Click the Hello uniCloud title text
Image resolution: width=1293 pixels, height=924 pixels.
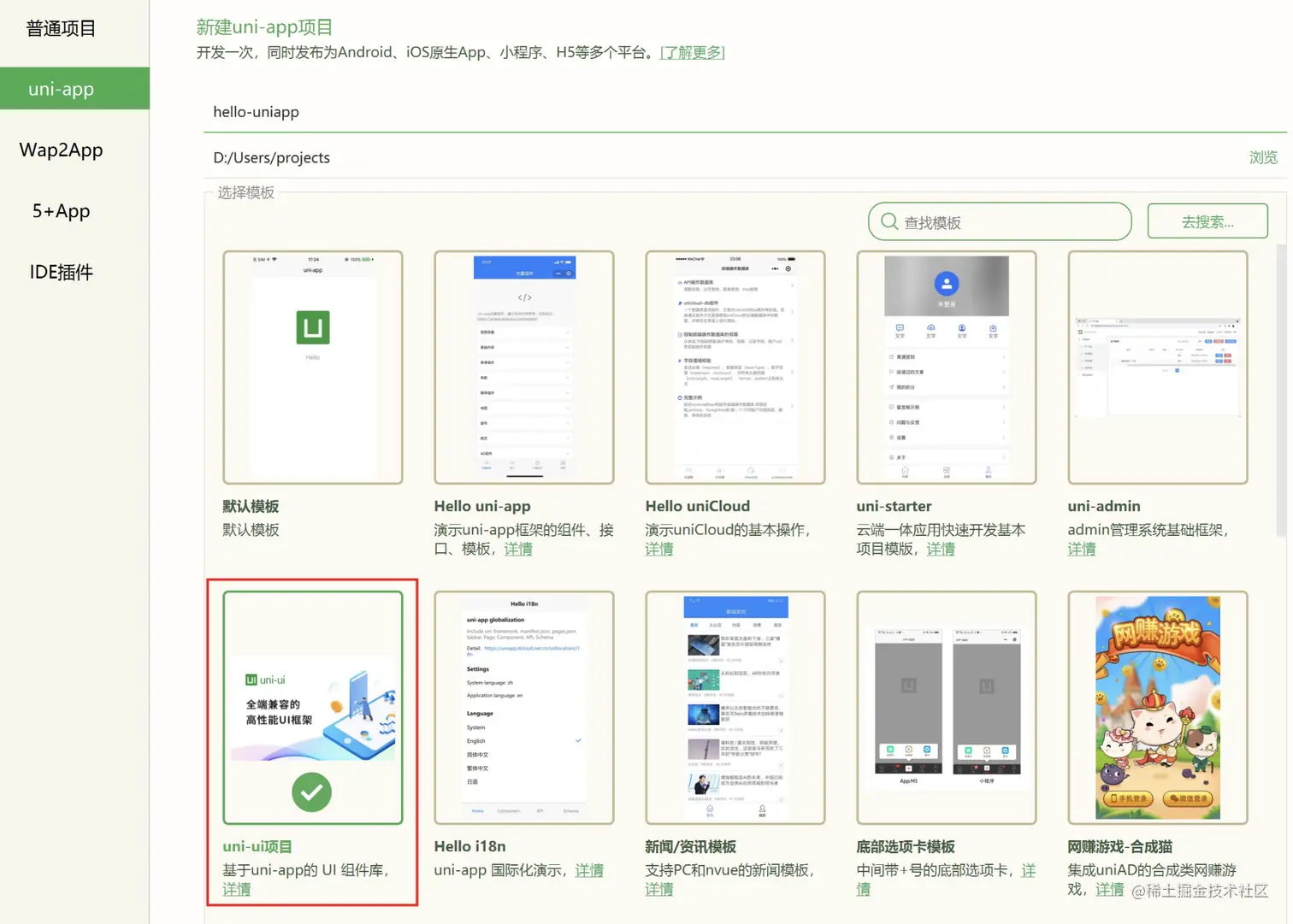click(x=698, y=506)
